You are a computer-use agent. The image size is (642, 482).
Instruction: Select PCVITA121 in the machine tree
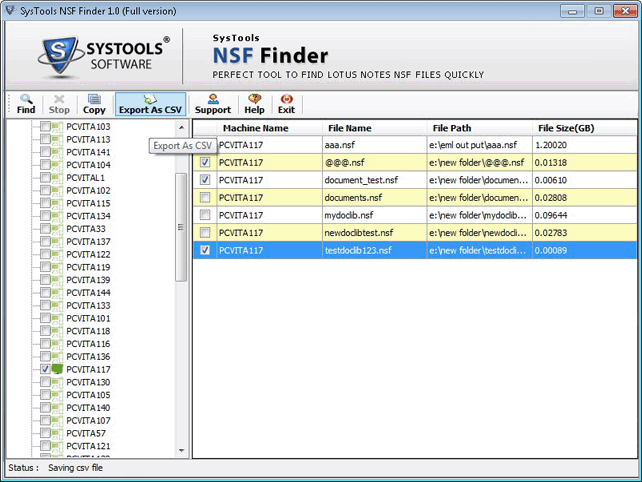click(88, 446)
